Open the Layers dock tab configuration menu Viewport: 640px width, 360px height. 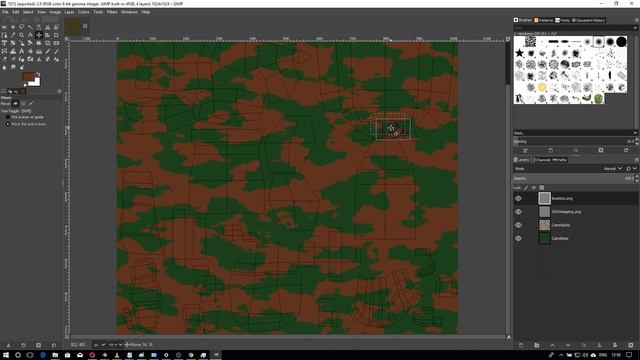tap(636, 160)
